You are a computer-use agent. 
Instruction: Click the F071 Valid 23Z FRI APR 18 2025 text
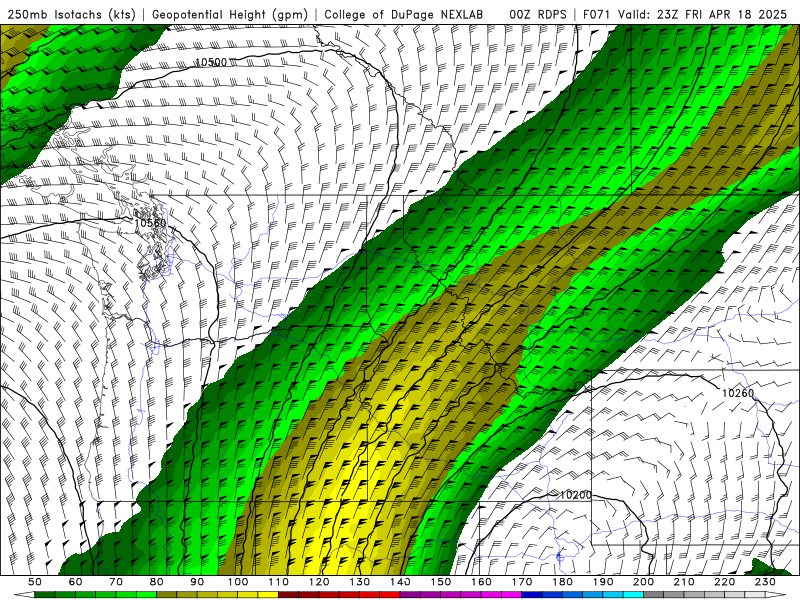[x=685, y=14]
